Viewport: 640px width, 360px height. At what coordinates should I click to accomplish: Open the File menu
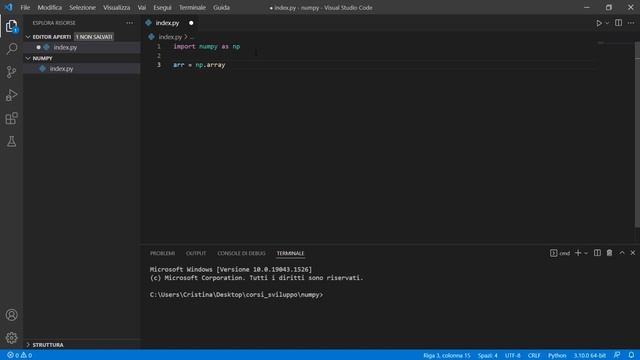coord(25,7)
